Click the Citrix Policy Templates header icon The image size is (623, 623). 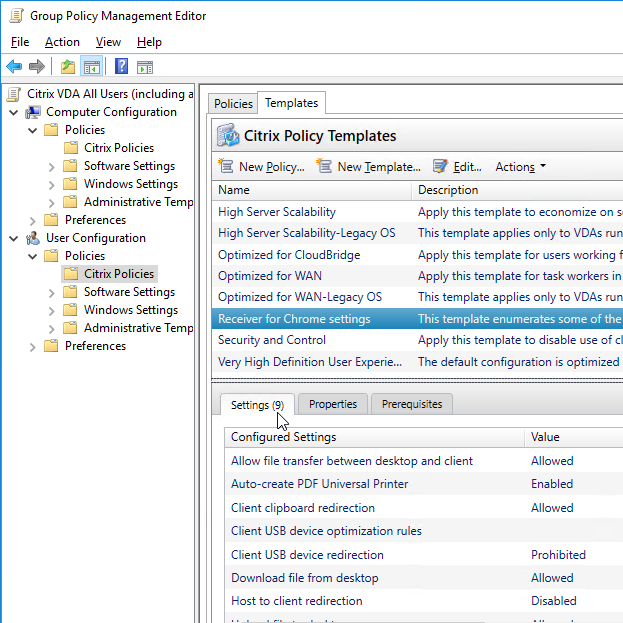[x=228, y=135]
